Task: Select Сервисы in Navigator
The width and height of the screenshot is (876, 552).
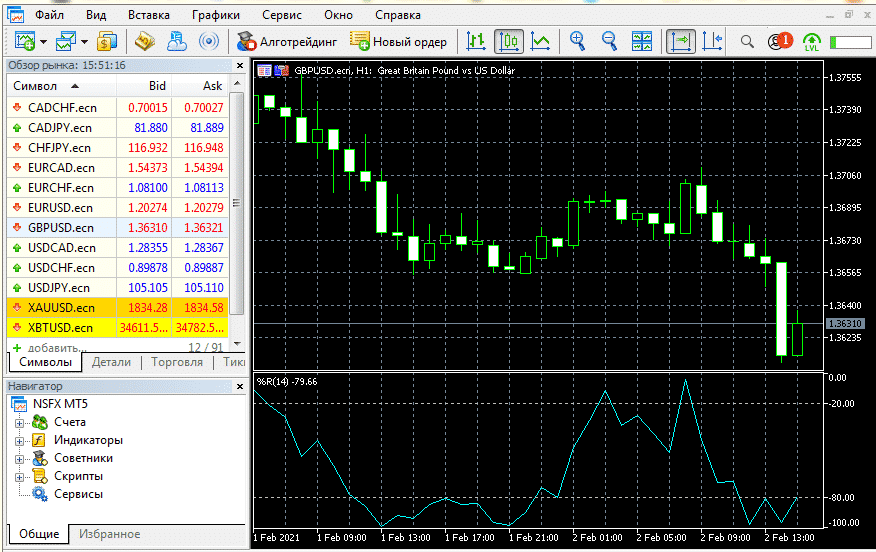Action: (x=78, y=494)
